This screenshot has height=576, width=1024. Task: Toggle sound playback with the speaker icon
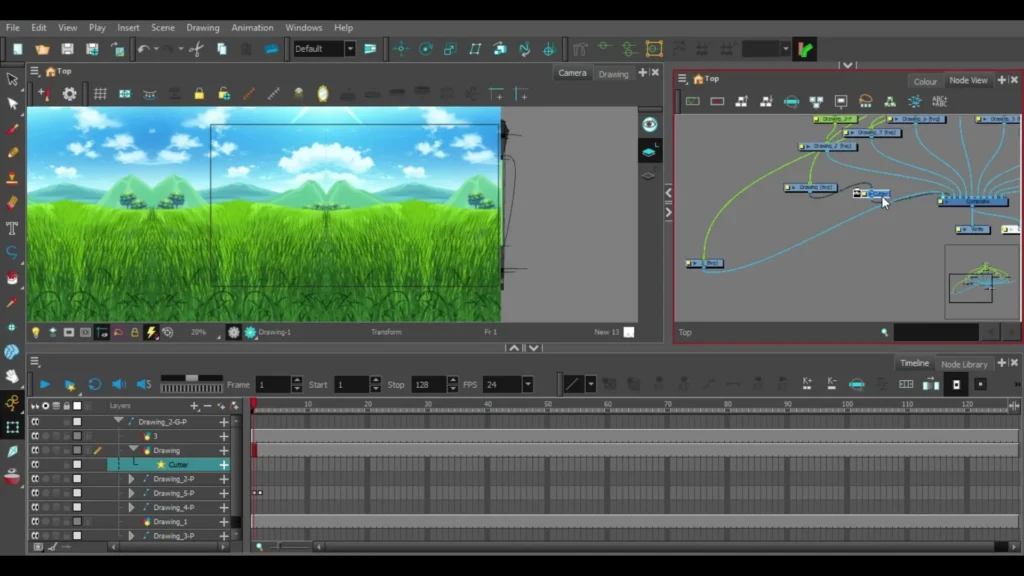(119, 384)
